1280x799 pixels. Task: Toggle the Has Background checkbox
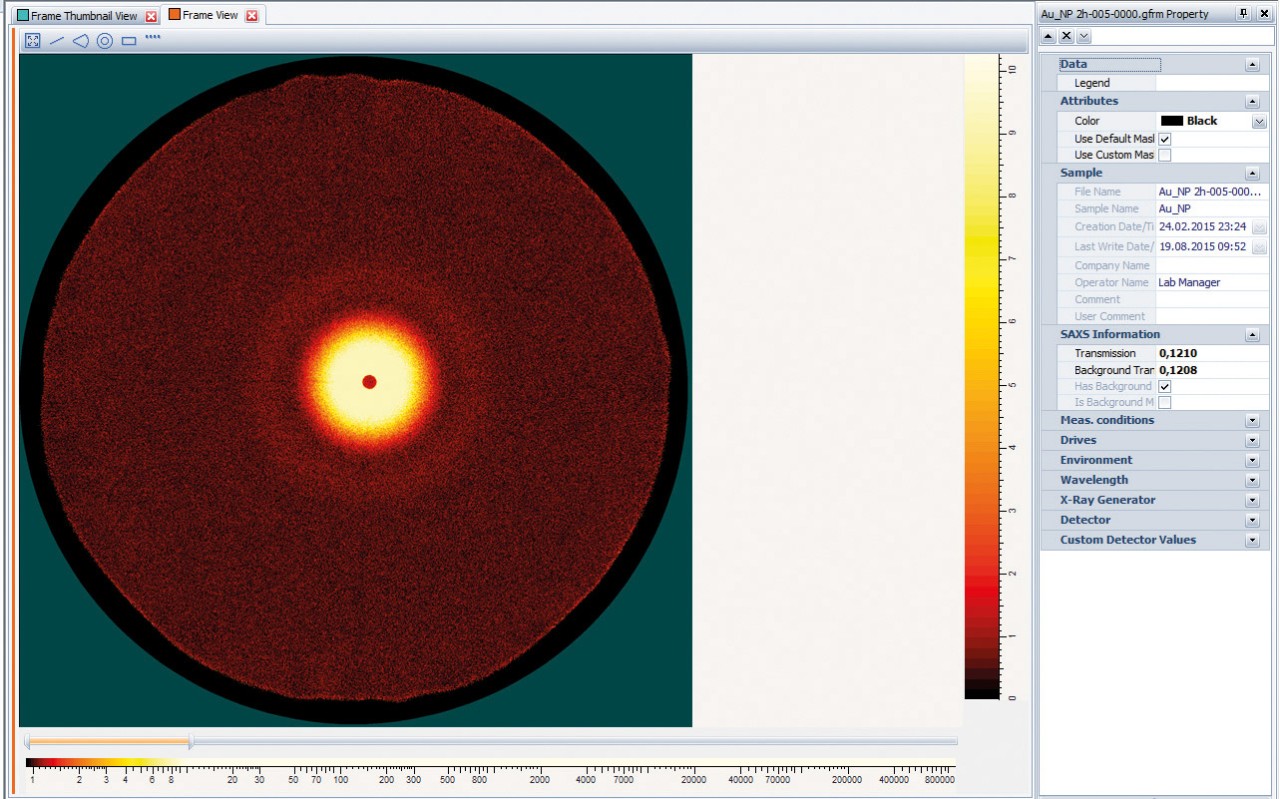click(x=1164, y=386)
